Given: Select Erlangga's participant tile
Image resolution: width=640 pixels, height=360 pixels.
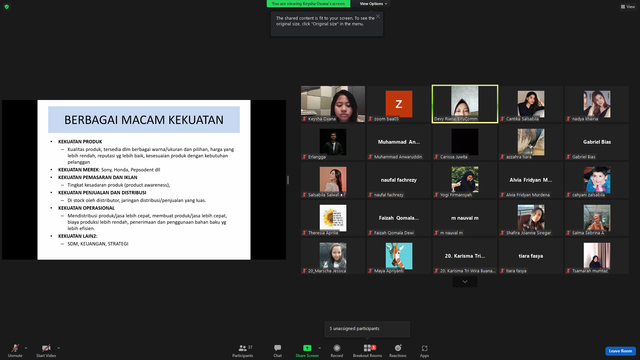Looking at the screenshot, I should pos(333,142).
